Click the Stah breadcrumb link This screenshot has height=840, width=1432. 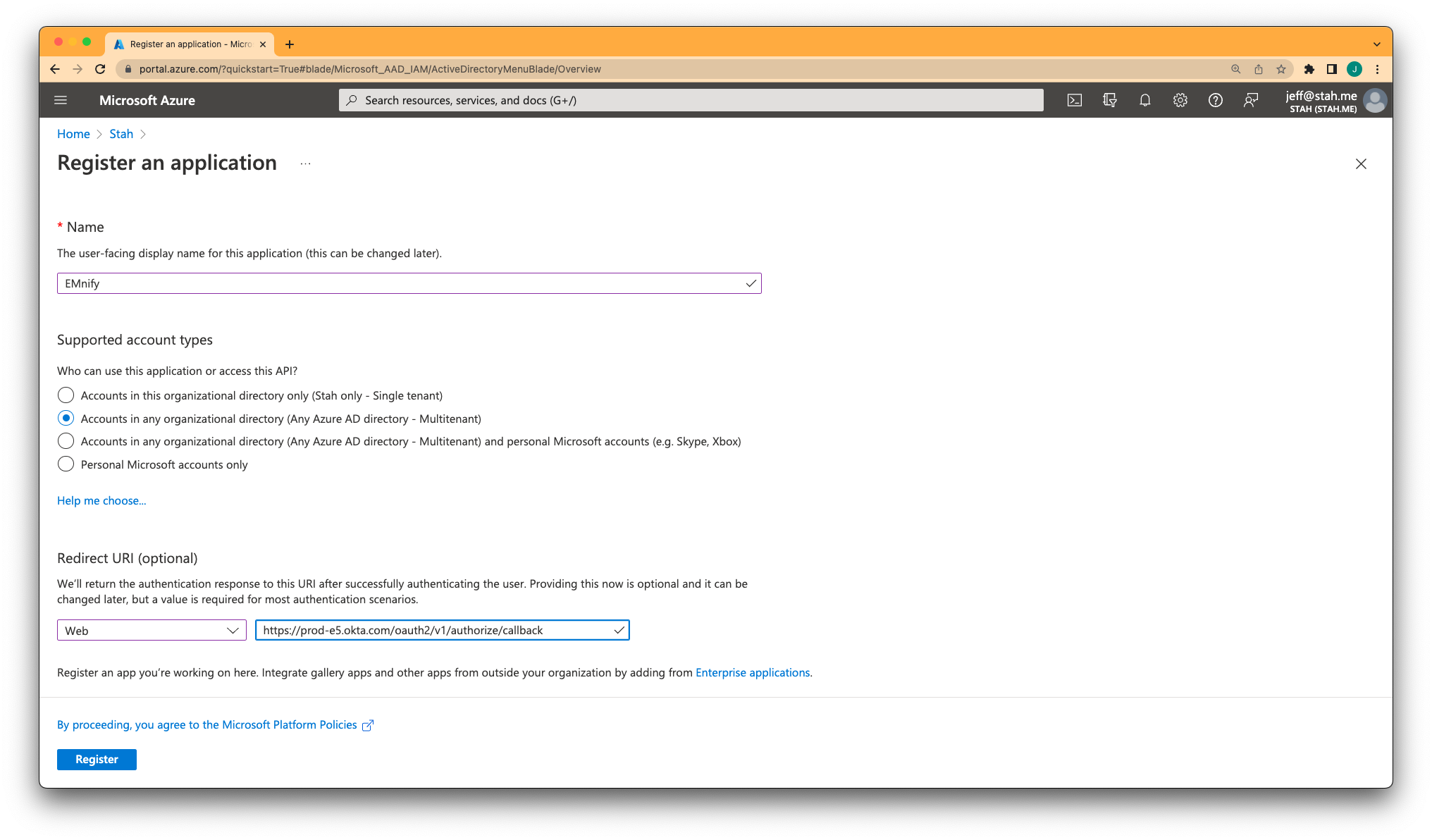pos(121,134)
